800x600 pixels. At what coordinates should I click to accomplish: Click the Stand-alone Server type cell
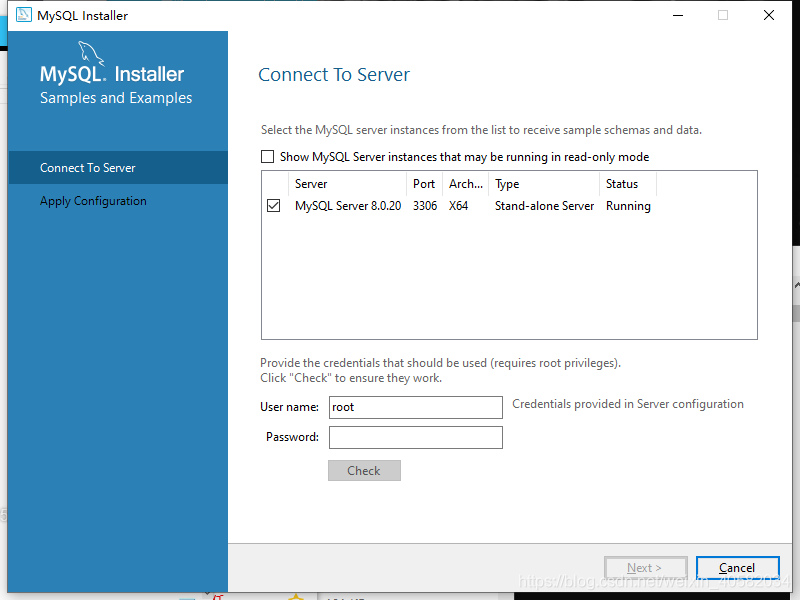point(544,206)
